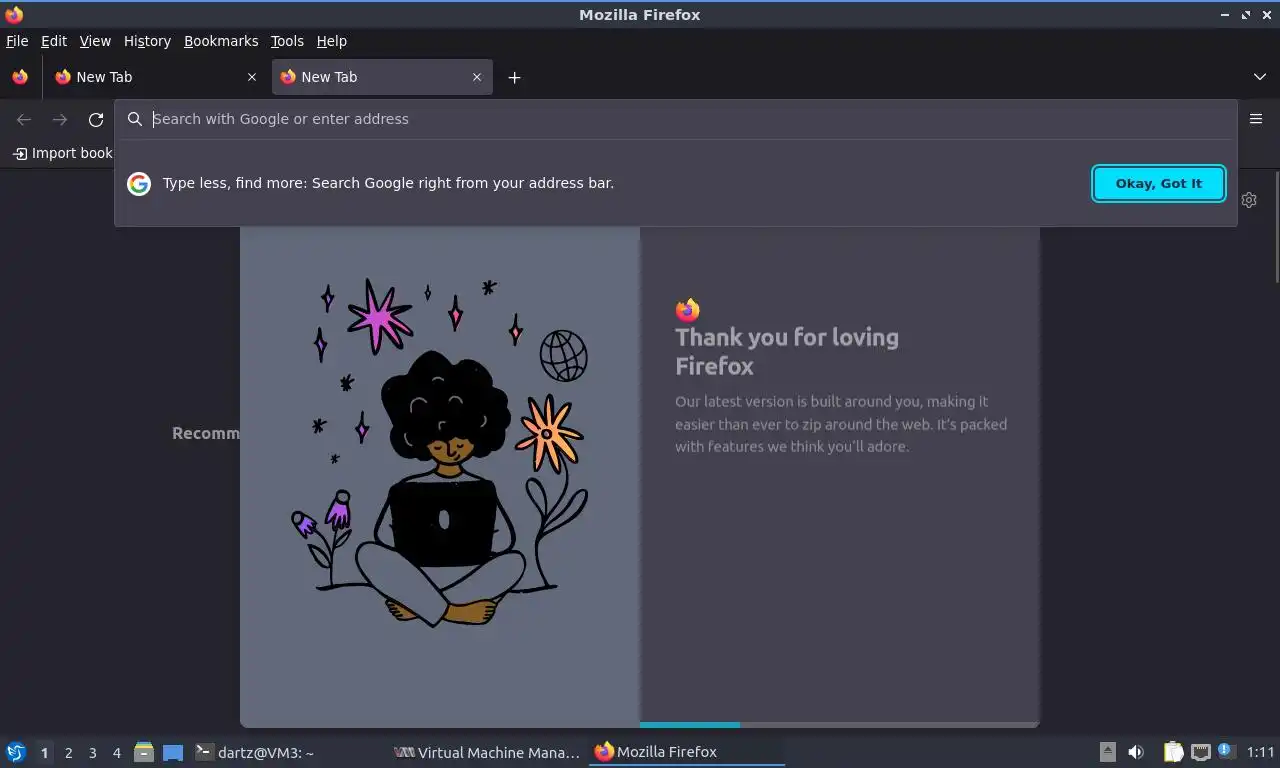Expand the list all tabs chevron

(x=1260, y=77)
